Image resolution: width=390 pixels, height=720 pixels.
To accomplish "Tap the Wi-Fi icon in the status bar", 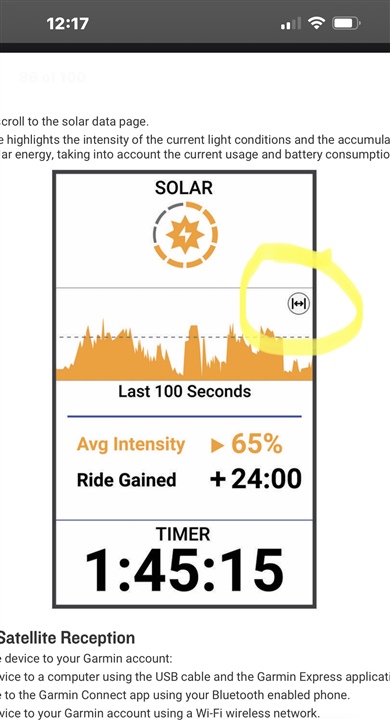I will (316, 23).
